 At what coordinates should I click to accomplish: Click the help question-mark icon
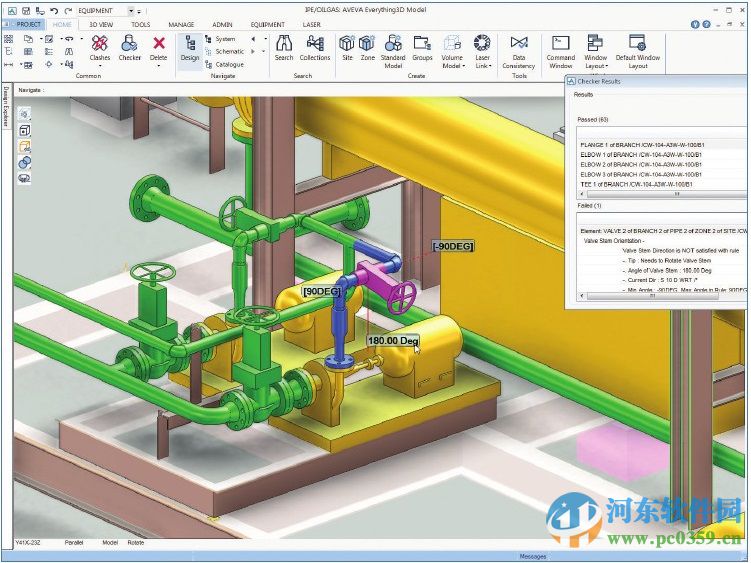coord(706,24)
